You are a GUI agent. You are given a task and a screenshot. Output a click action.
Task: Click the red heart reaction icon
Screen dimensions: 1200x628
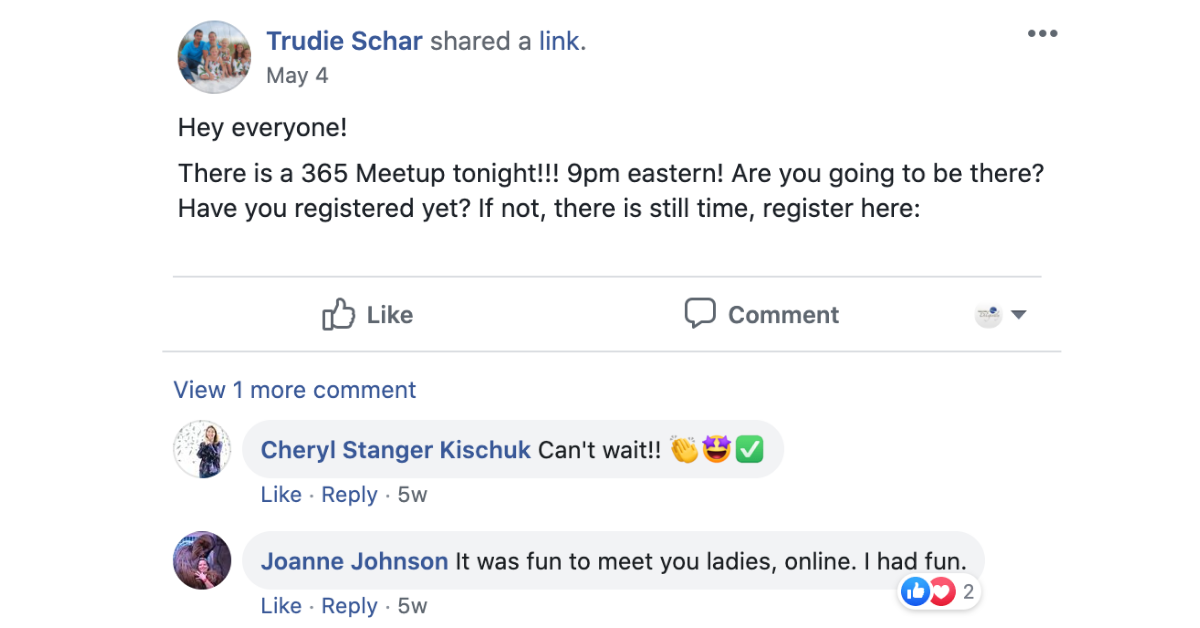[x=941, y=592]
